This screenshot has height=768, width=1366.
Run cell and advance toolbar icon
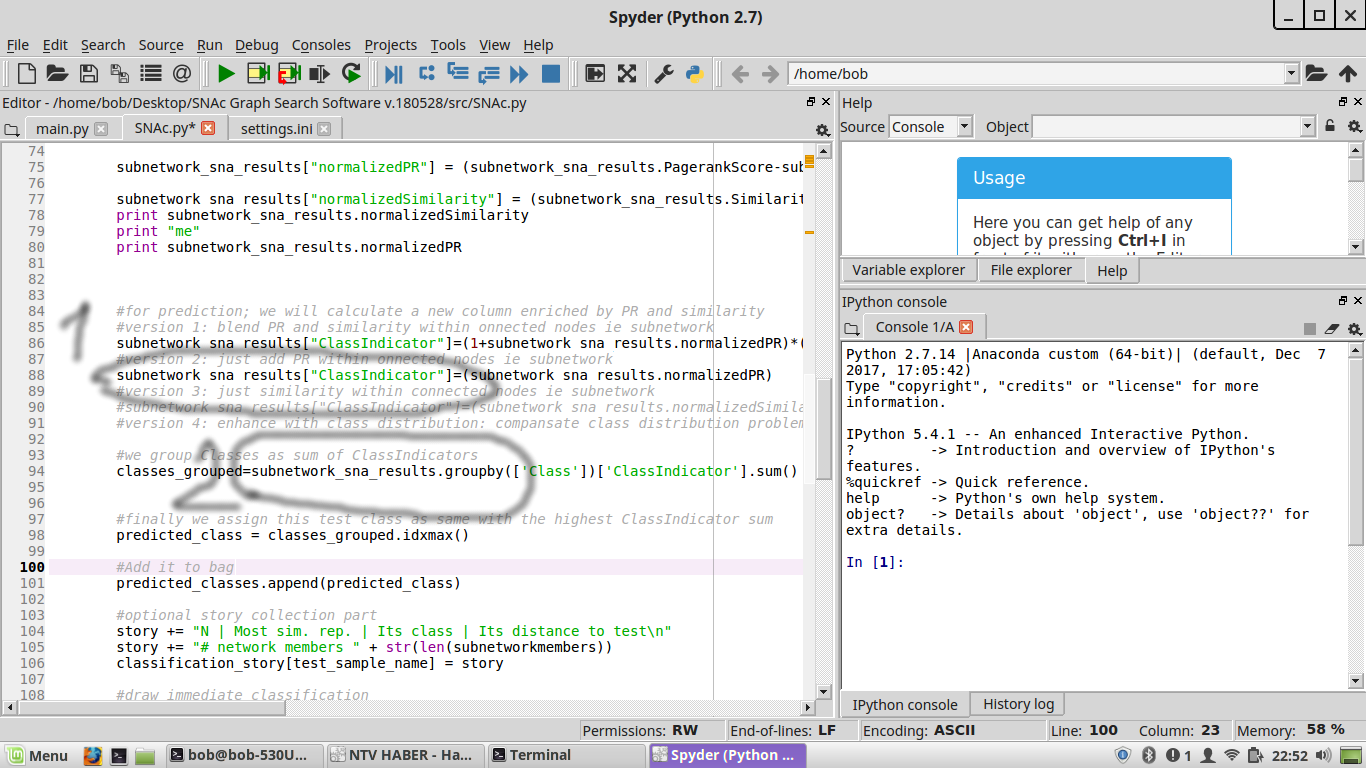tap(289, 73)
